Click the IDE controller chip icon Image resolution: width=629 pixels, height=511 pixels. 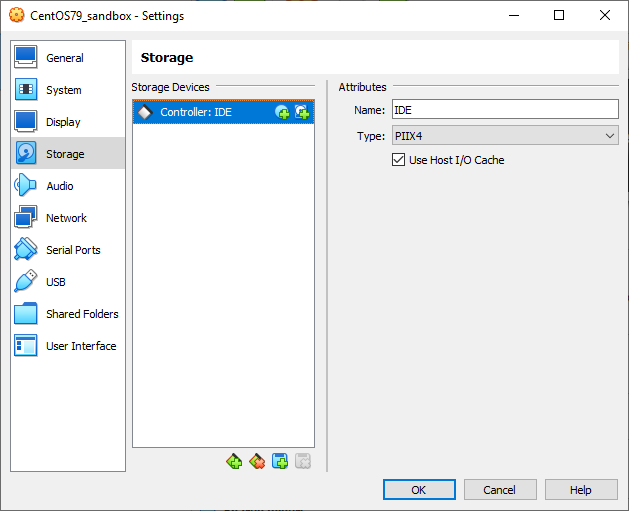click(144, 113)
